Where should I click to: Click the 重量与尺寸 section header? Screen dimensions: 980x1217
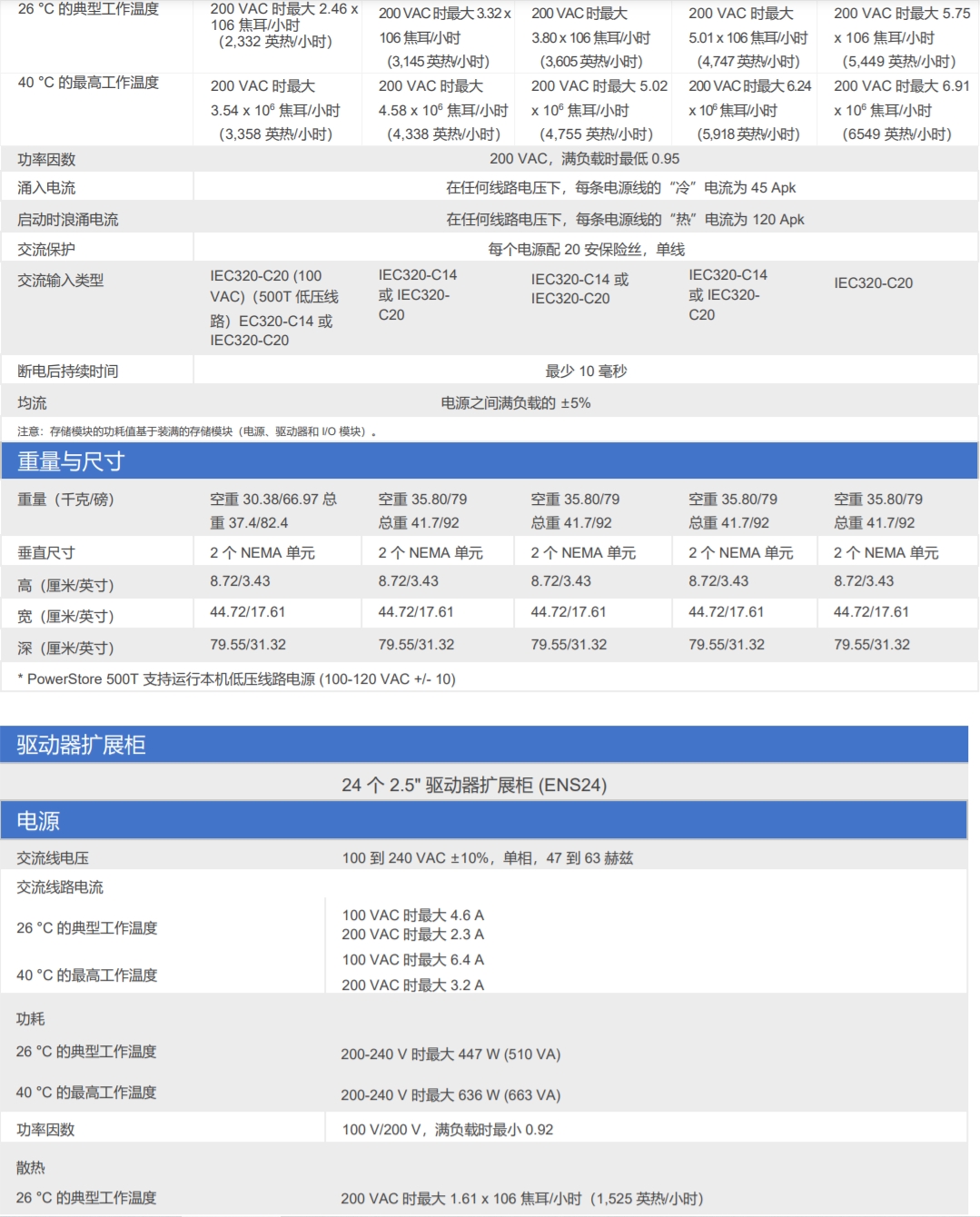click(71, 461)
